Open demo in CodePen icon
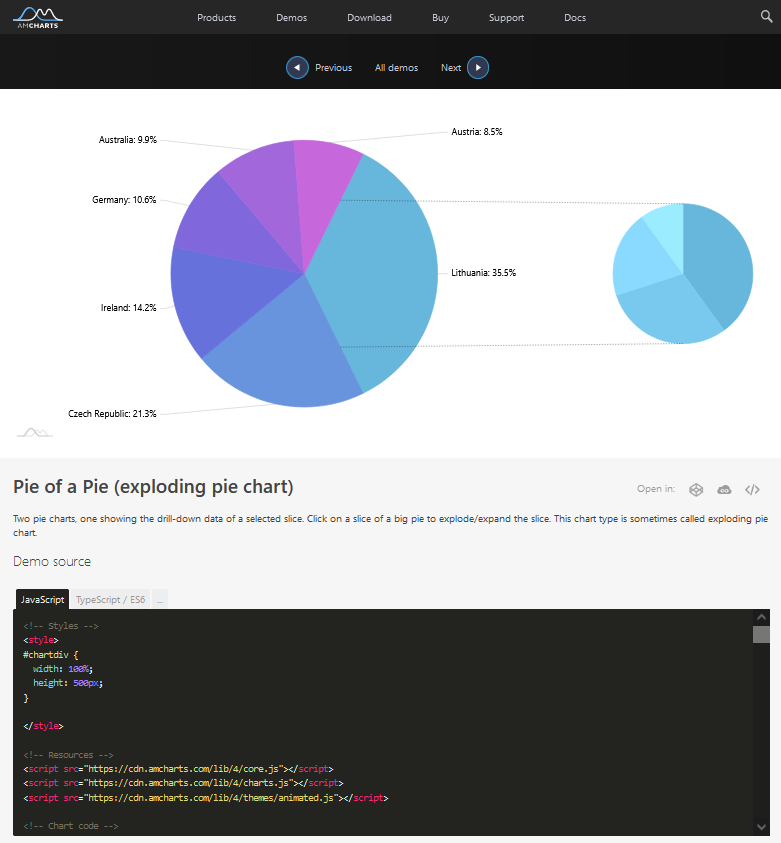Image resolution: width=781 pixels, height=843 pixels. (x=696, y=489)
